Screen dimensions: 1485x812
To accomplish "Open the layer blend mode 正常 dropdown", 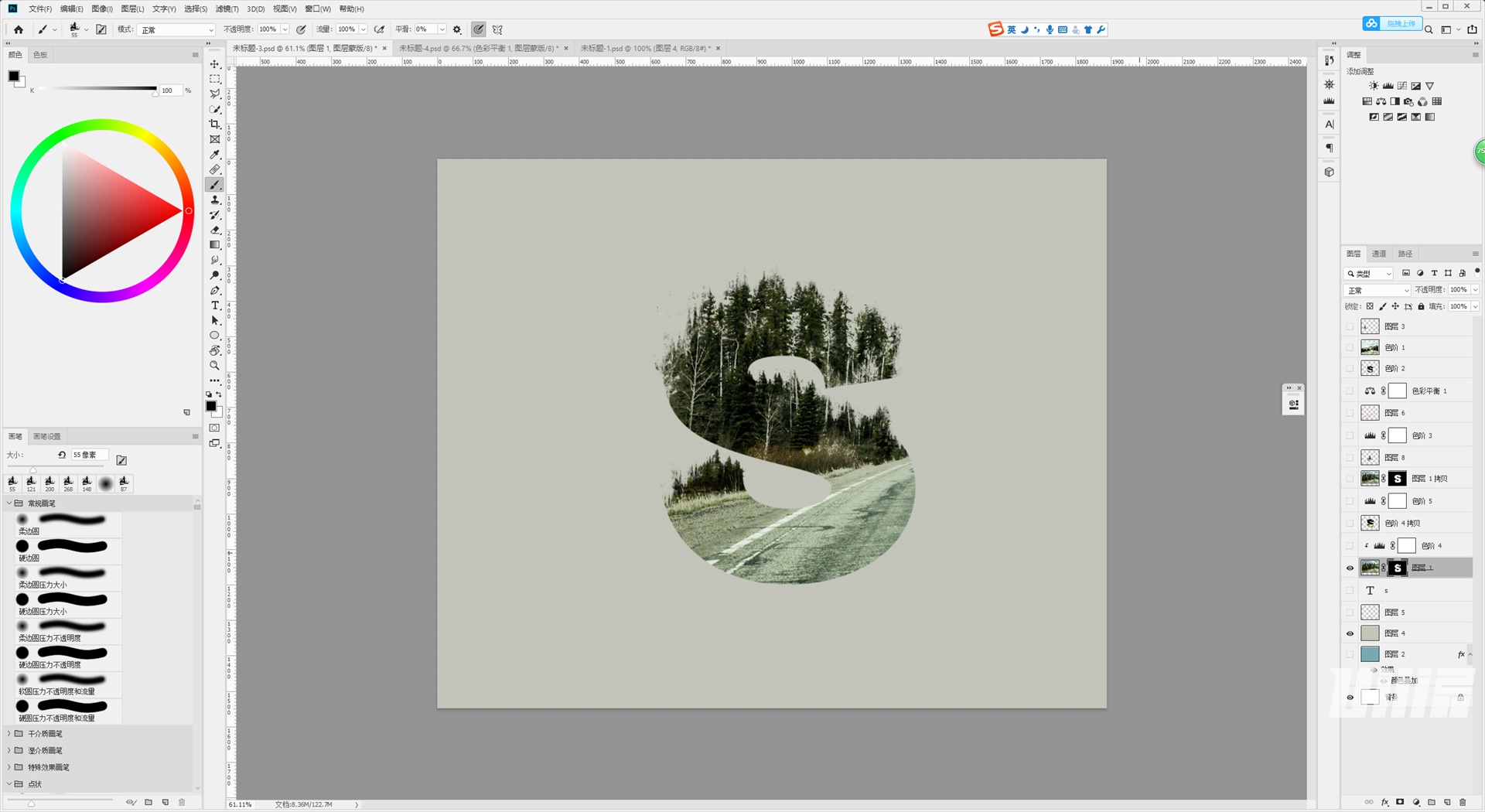I will point(1377,290).
